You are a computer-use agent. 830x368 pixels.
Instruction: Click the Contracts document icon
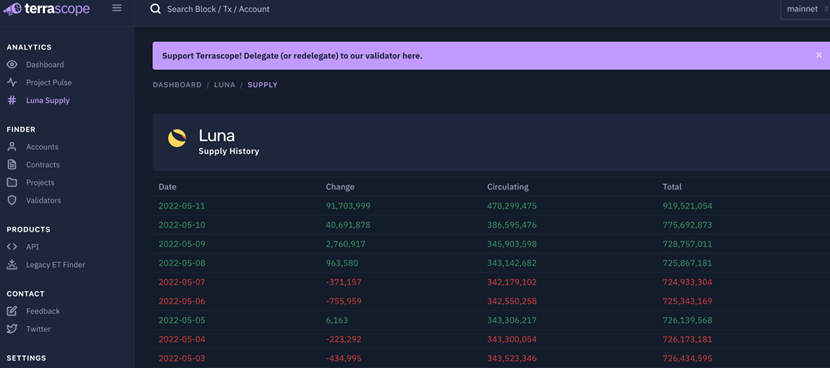pyautogui.click(x=12, y=165)
